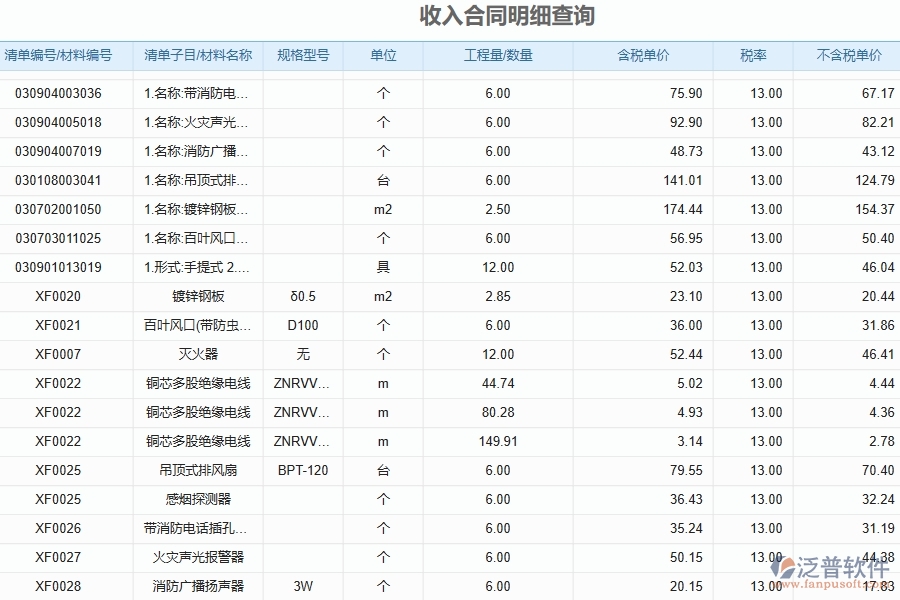Click the 感烟探测器 row
Screen dimensions: 900x600
click(196, 499)
